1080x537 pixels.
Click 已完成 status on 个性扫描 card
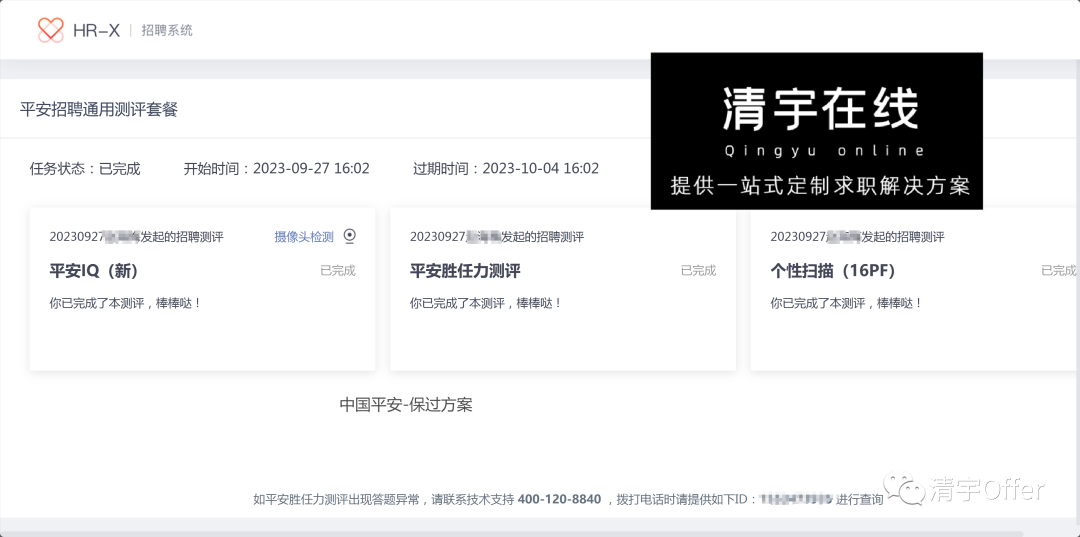tap(1059, 271)
